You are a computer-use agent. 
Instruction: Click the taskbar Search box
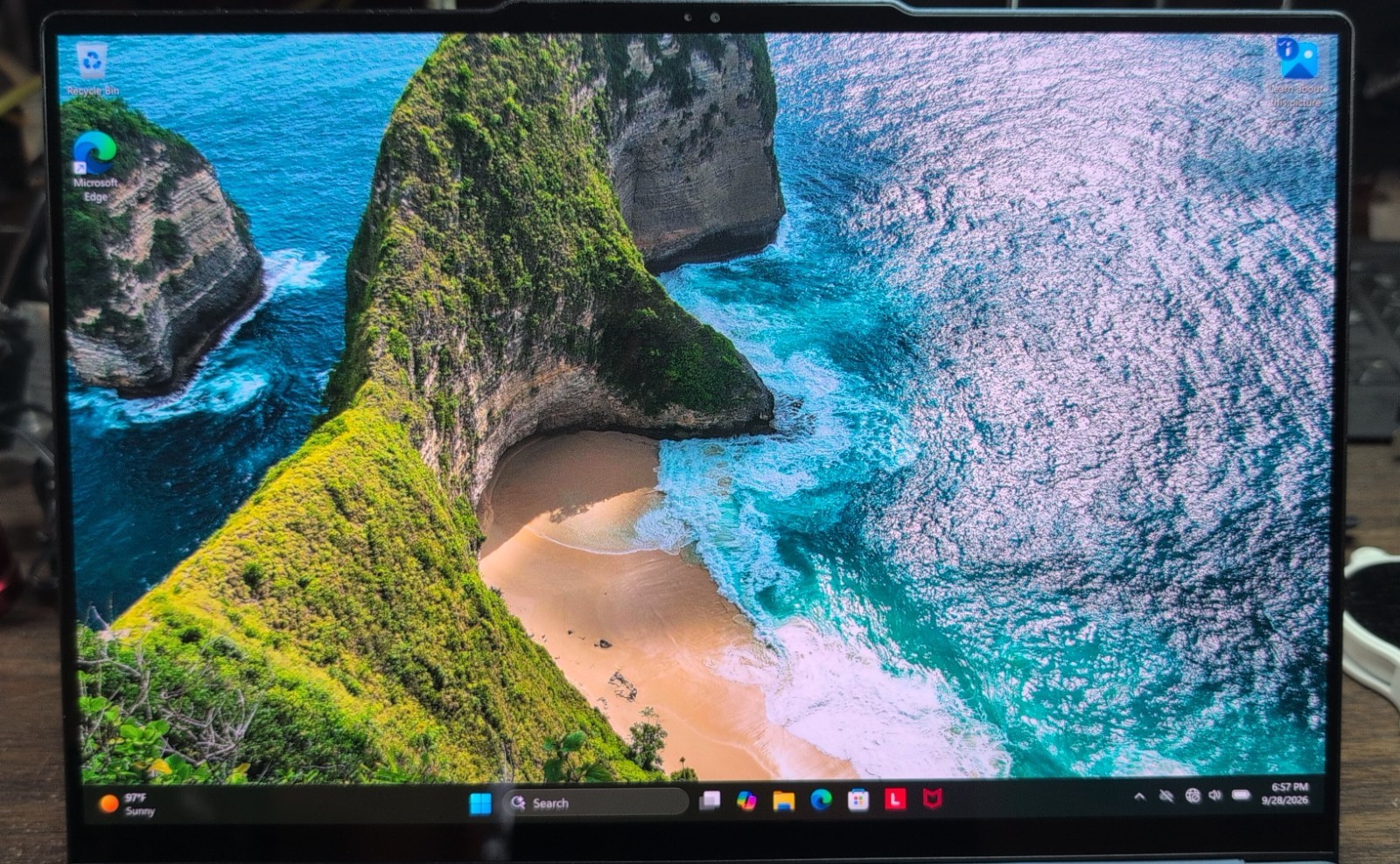[x=597, y=803]
